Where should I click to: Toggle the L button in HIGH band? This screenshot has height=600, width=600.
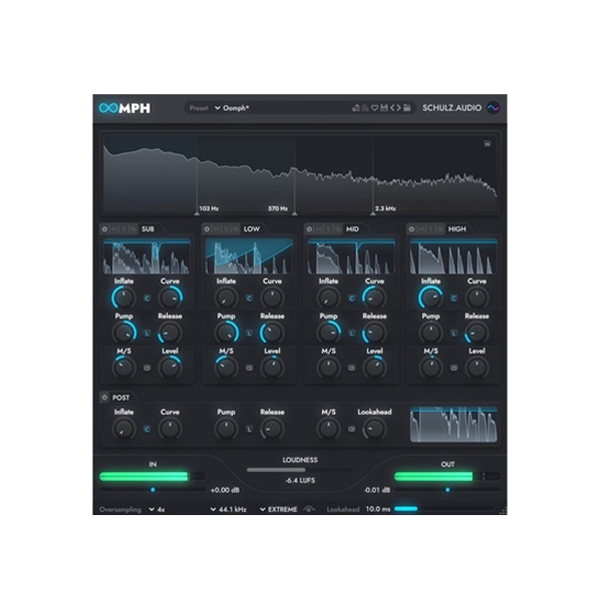454,333
